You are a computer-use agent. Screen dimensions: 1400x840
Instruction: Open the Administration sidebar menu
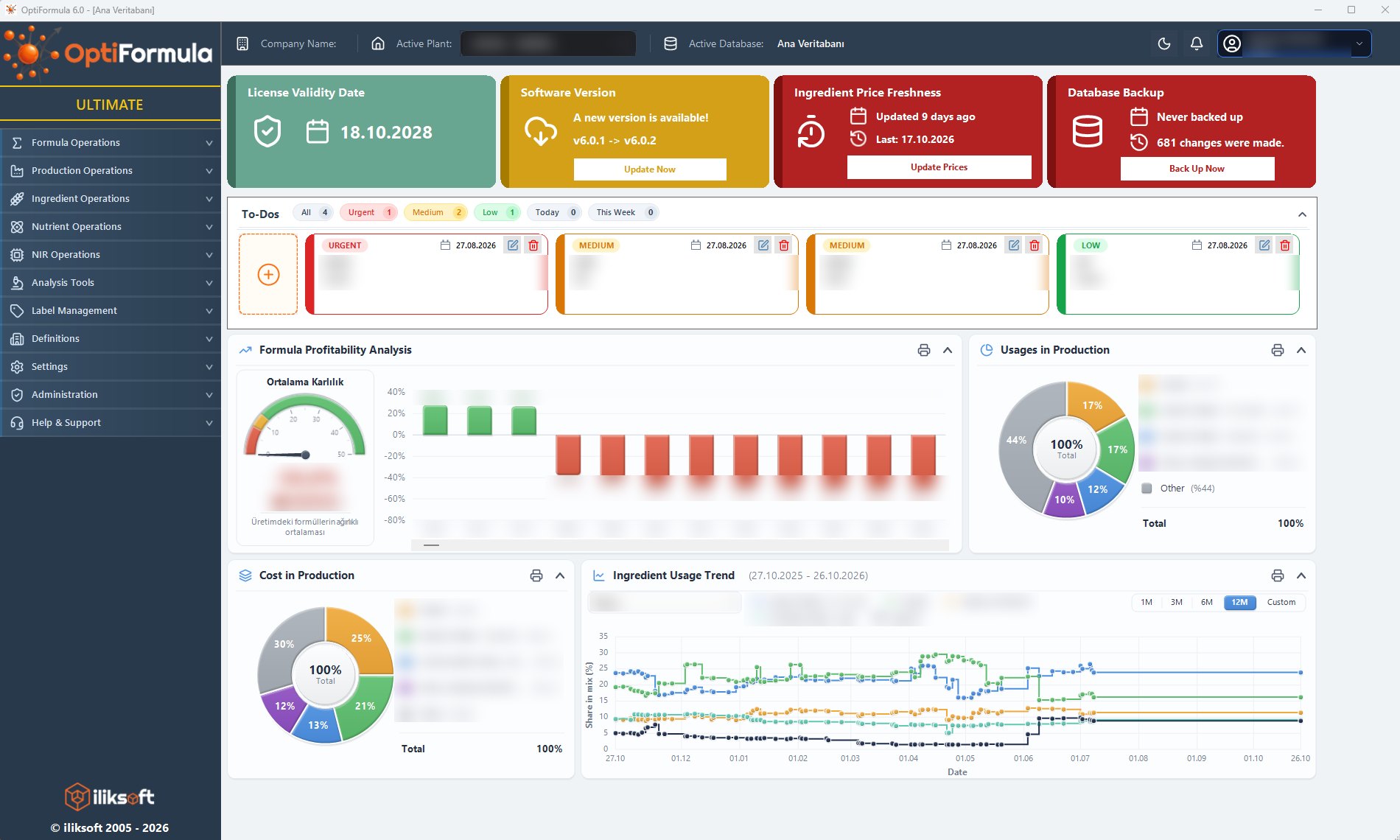pyautogui.click(x=111, y=394)
